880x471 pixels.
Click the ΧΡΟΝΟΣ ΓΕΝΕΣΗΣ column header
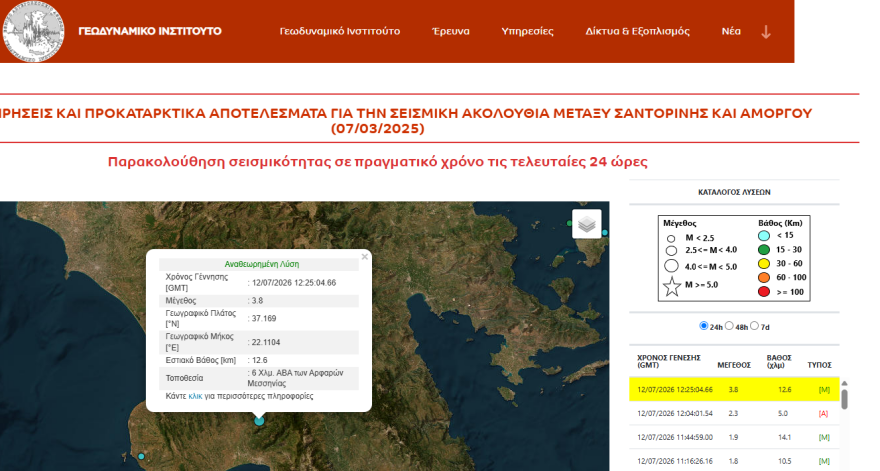668,361
